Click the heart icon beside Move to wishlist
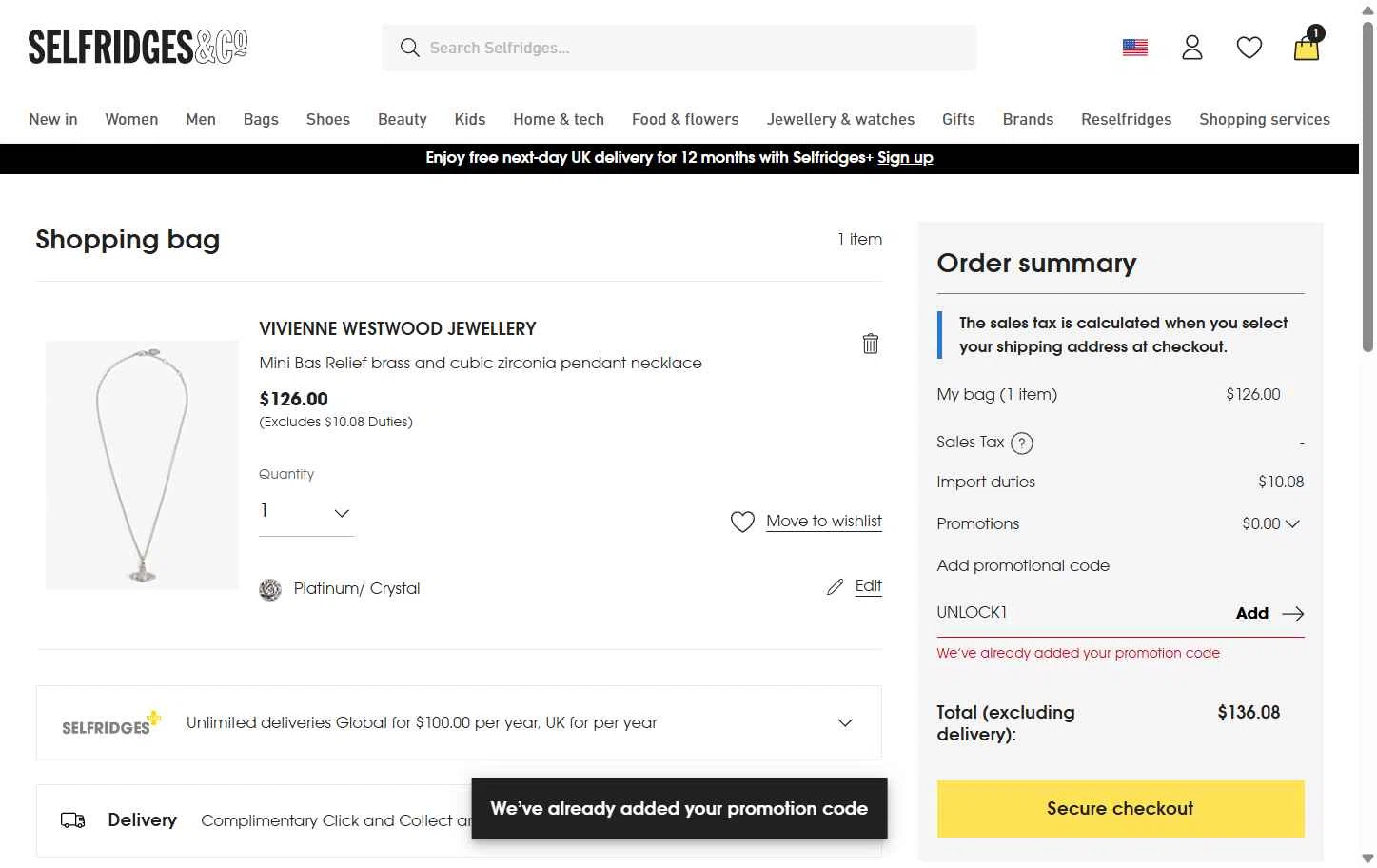 tap(742, 522)
